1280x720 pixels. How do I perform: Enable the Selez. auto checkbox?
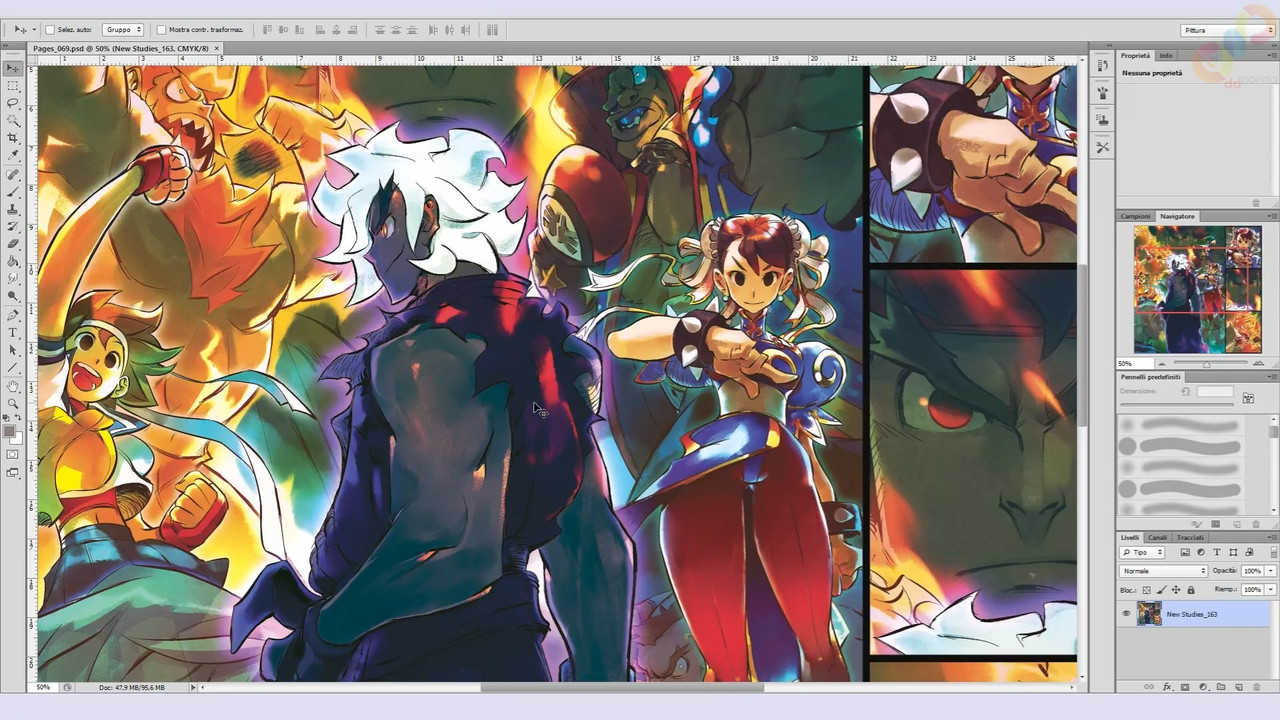click(50, 30)
